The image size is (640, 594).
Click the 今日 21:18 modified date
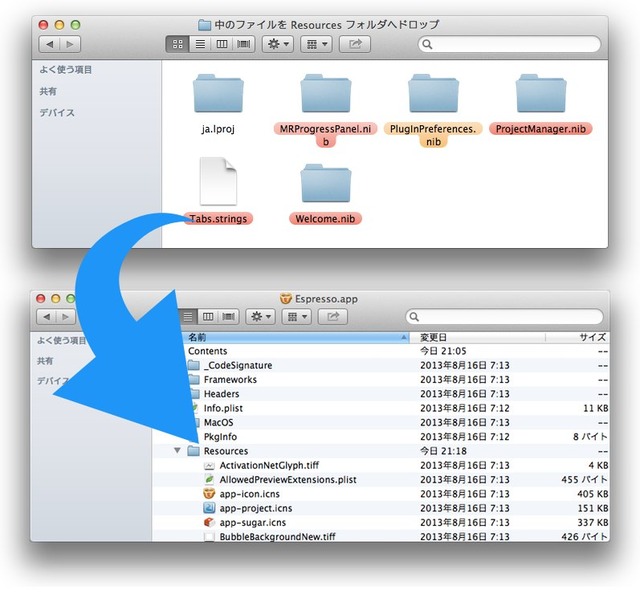click(443, 451)
